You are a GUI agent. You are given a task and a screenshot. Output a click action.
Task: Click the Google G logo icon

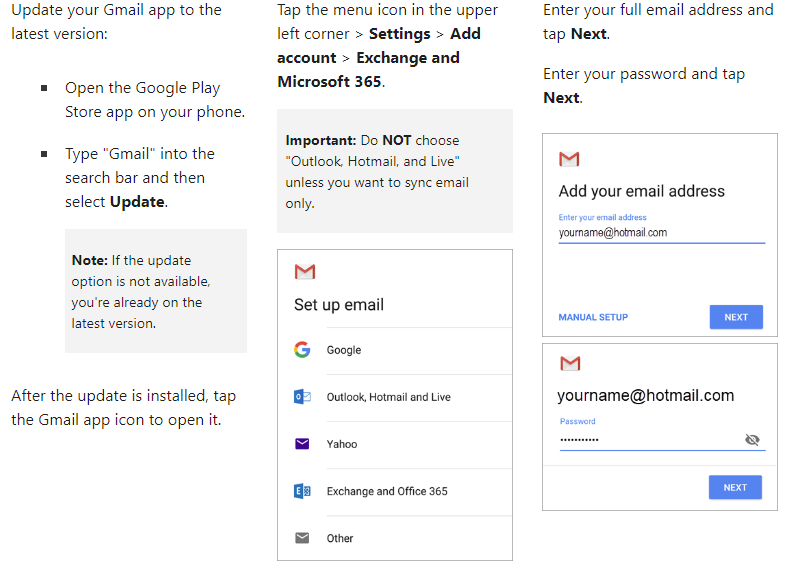click(302, 350)
